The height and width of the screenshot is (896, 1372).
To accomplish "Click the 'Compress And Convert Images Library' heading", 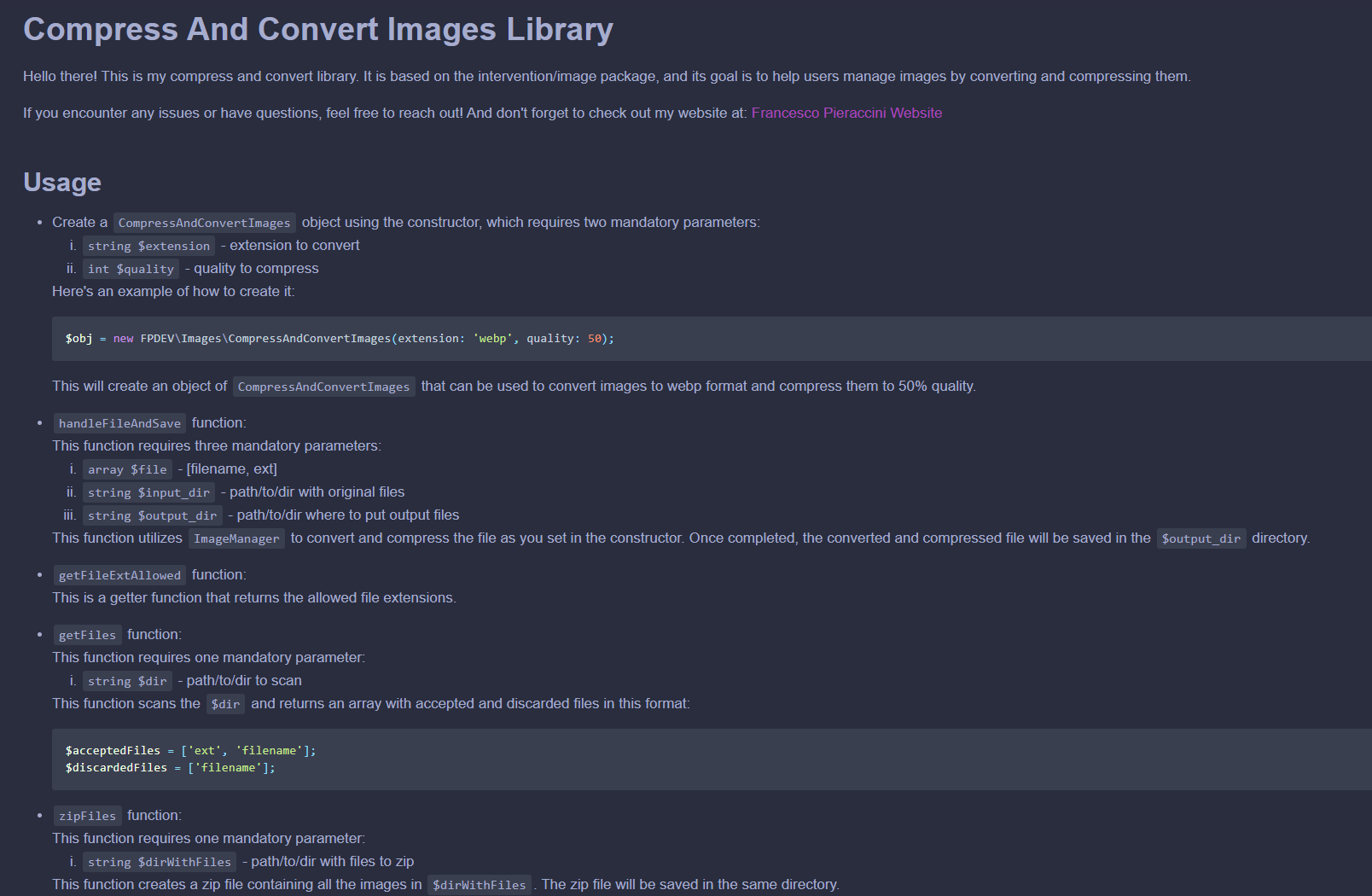I will pyautogui.click(x=317, y=29).
